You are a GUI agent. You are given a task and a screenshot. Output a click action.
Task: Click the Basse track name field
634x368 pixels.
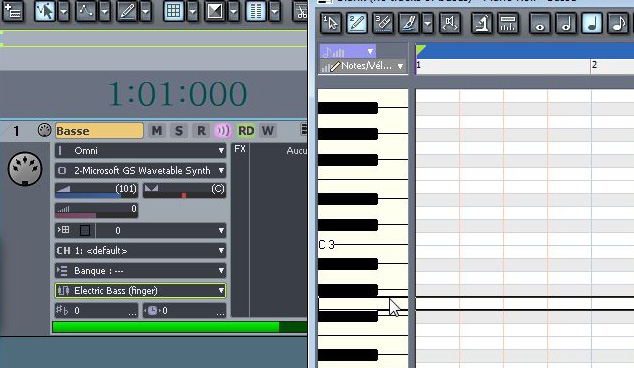pos(99,131)
